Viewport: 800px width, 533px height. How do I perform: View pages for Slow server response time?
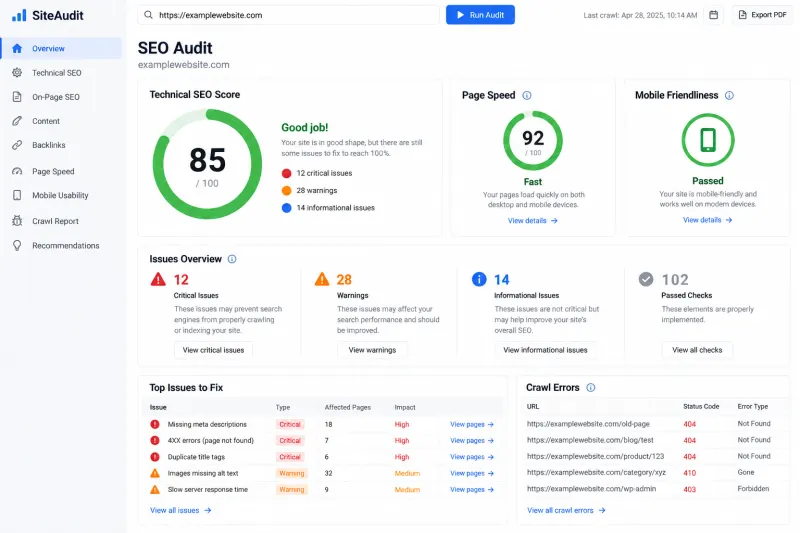coord(472,489)
